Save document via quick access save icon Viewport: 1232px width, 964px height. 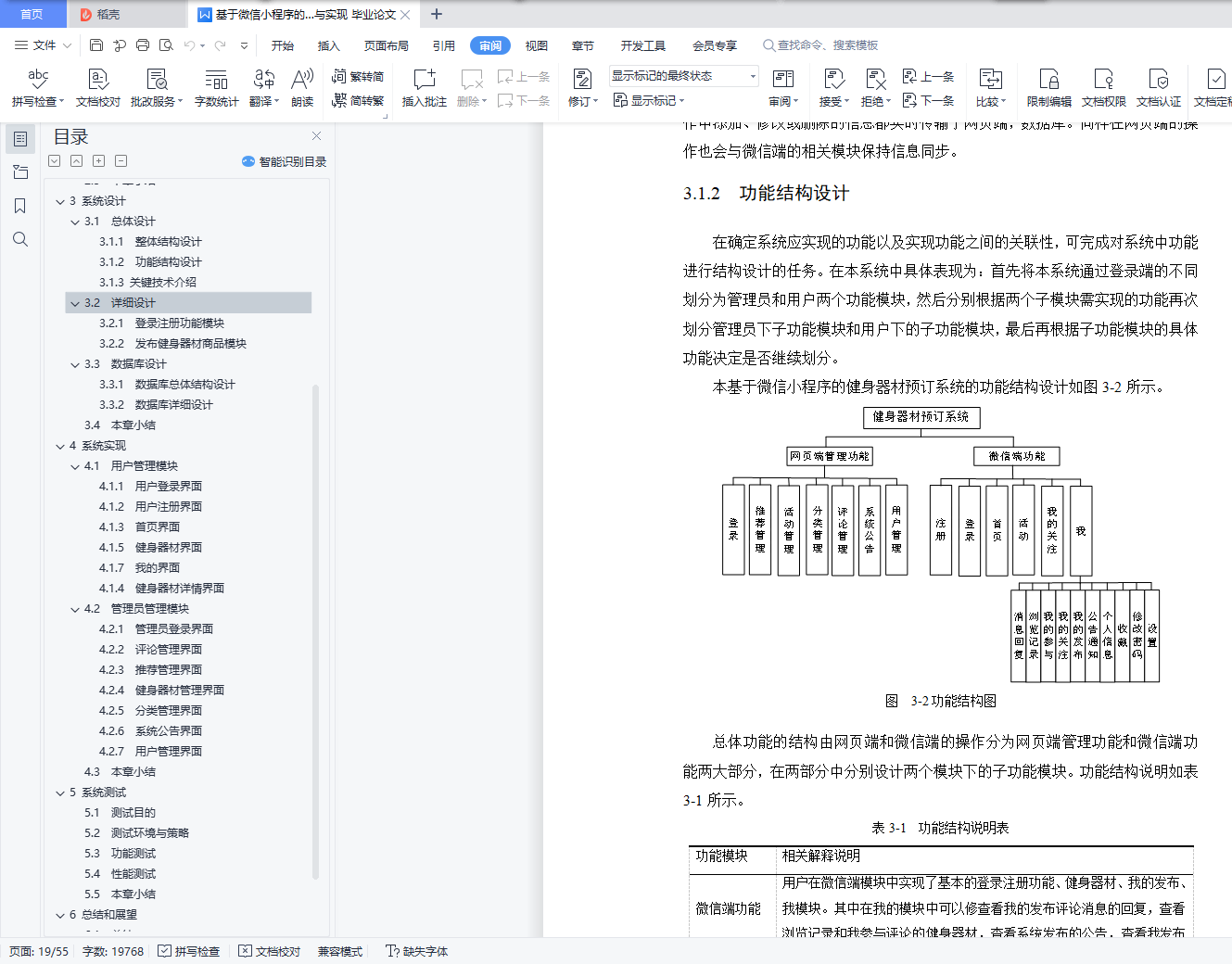[x=96, y=44]
